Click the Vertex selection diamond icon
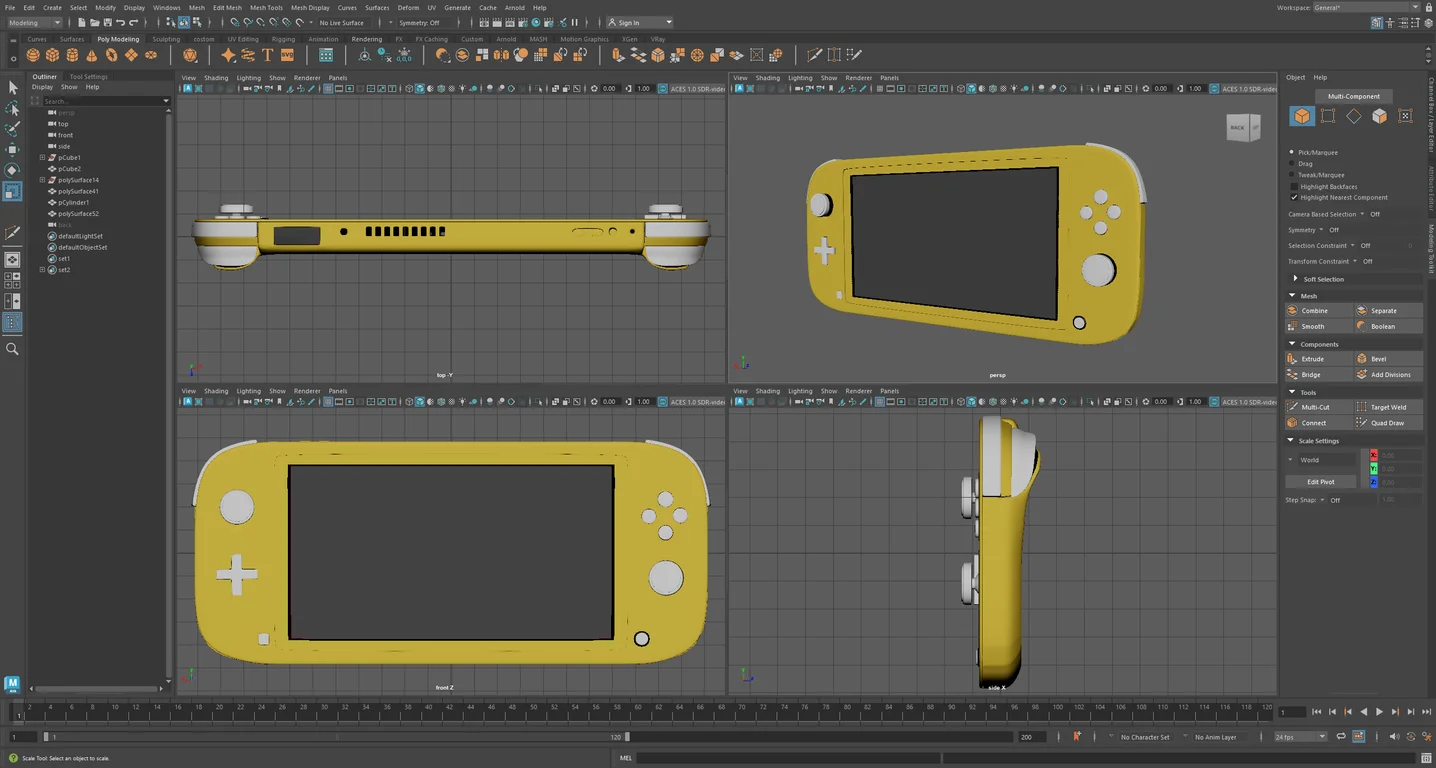The width and height of the screenshot is (1436, 768). (1353, 116)
